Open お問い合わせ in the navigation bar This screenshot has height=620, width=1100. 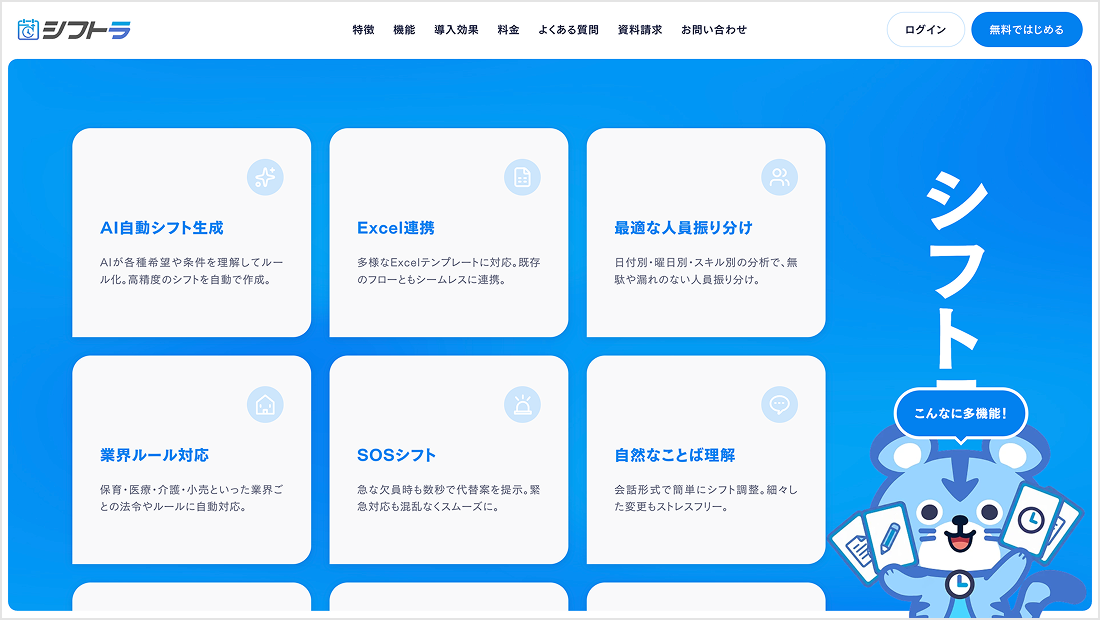click(713, 29)
